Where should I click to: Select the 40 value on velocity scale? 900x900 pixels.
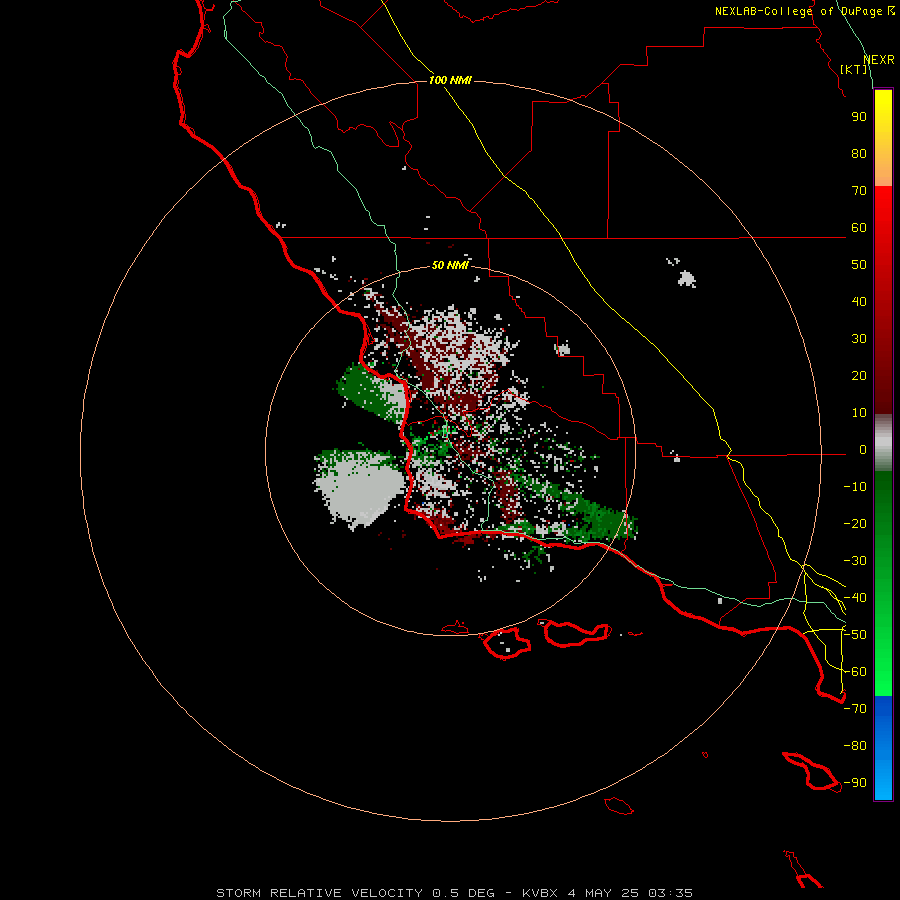click(859, 302)
